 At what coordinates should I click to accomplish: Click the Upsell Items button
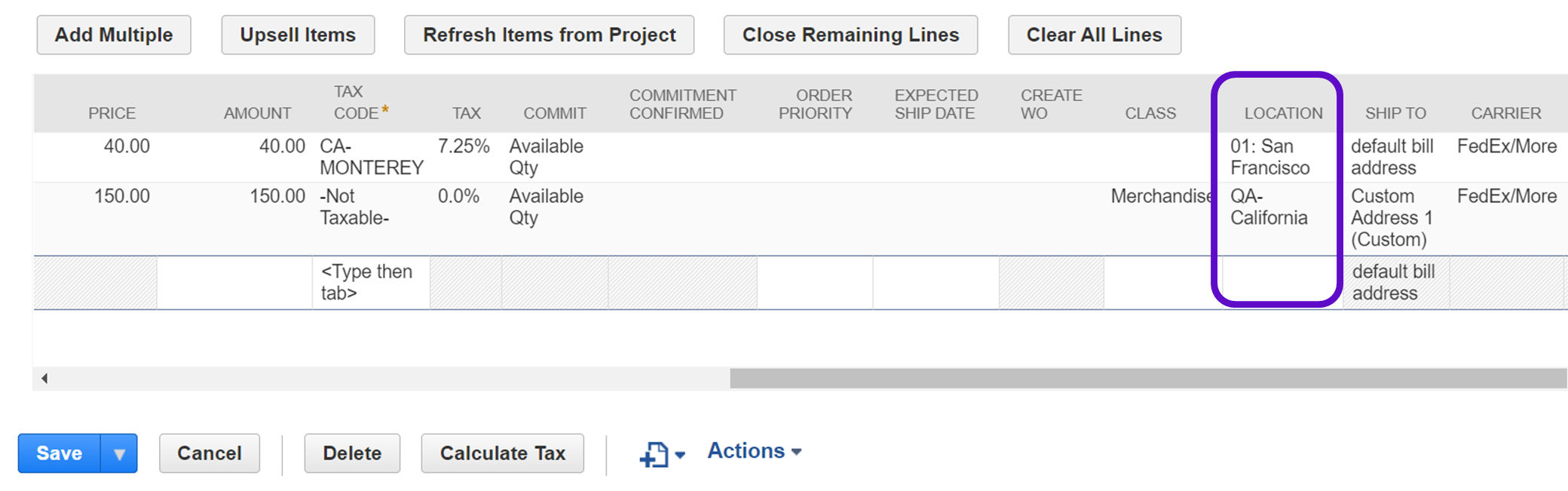298,35
